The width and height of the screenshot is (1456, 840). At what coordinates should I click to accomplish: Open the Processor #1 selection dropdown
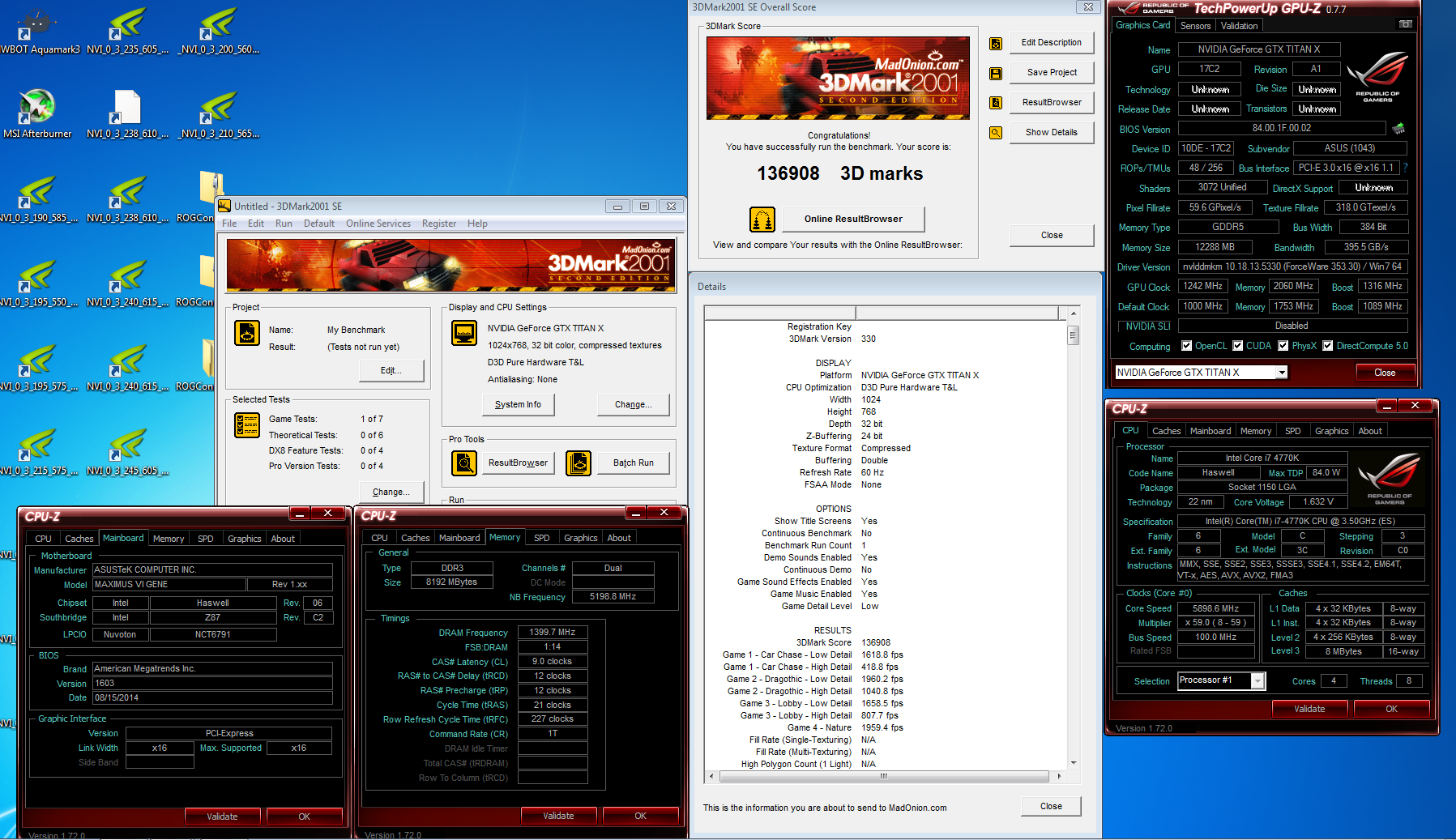tap(1257, 681)
